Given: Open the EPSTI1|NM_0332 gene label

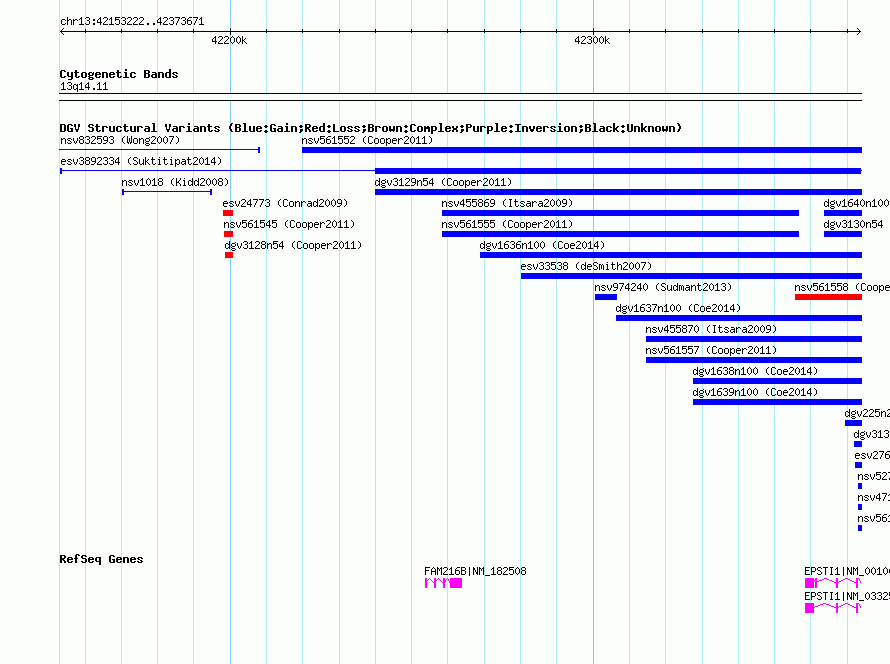Looking at the screenshot, I should pyautogui.click(x=847, y=596).
